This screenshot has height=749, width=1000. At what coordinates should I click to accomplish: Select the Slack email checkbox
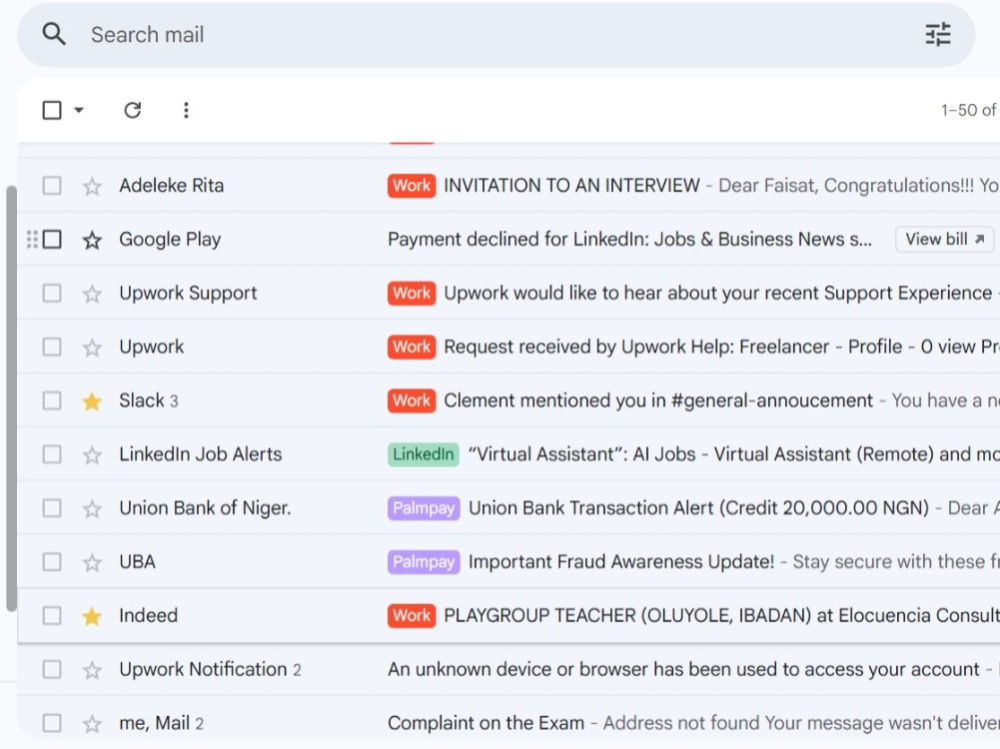[x=52, y=401]
